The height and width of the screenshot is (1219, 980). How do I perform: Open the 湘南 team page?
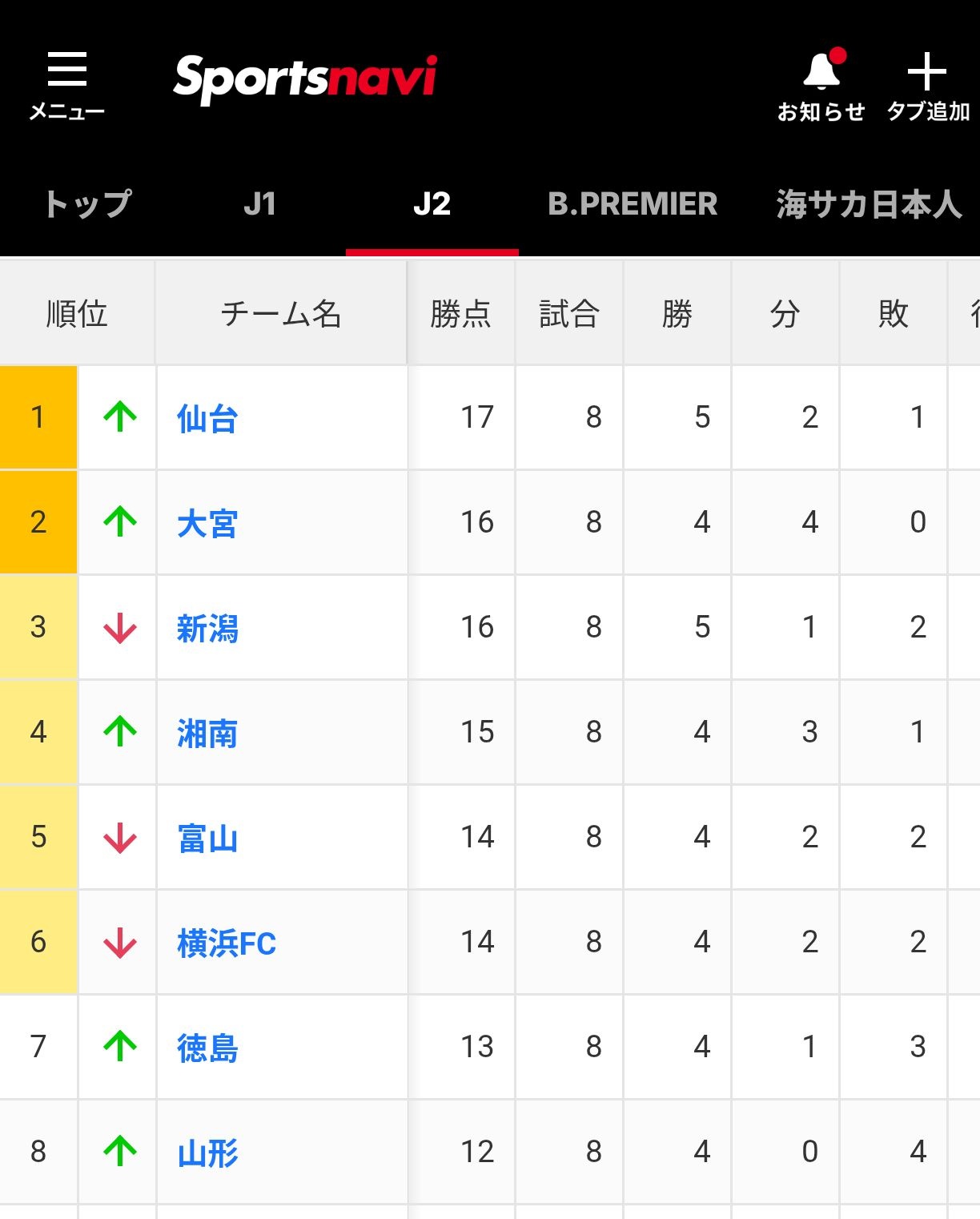coord(207,734)
